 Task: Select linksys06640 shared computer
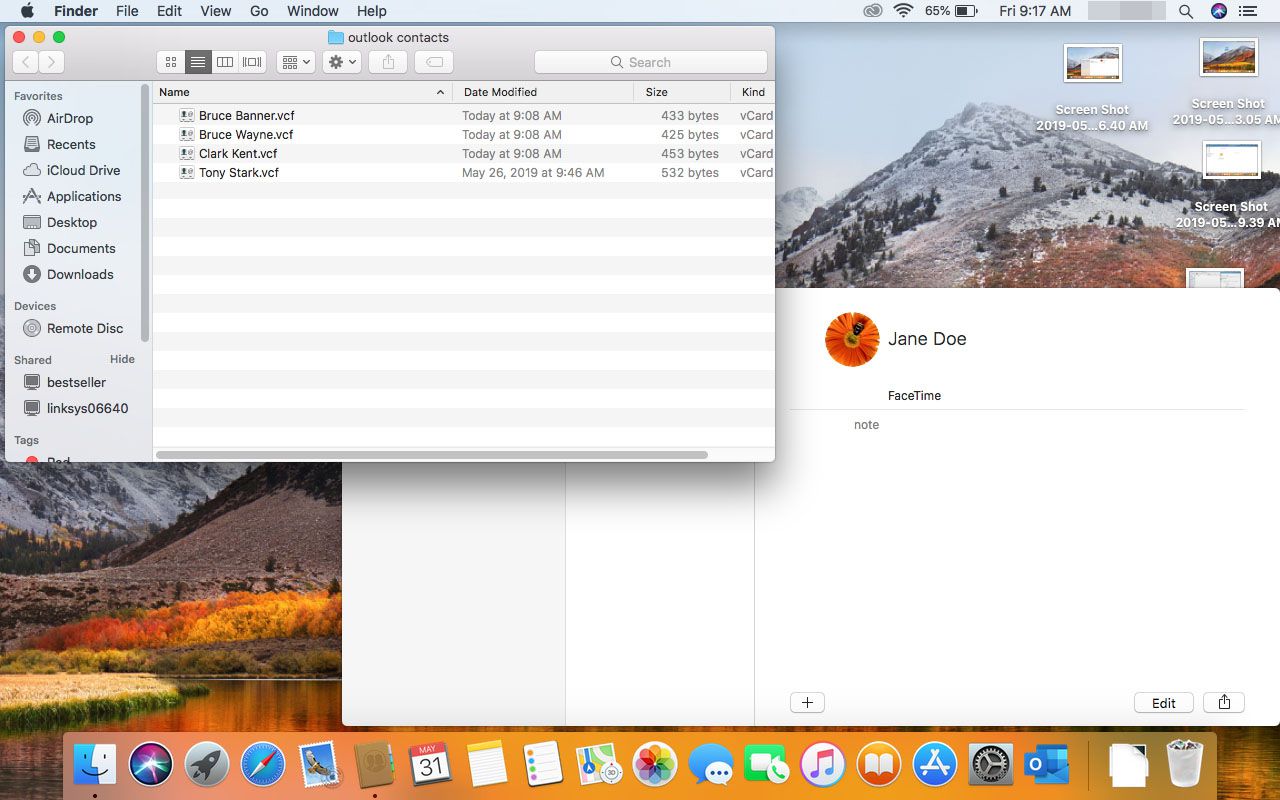tap(87, 408)
